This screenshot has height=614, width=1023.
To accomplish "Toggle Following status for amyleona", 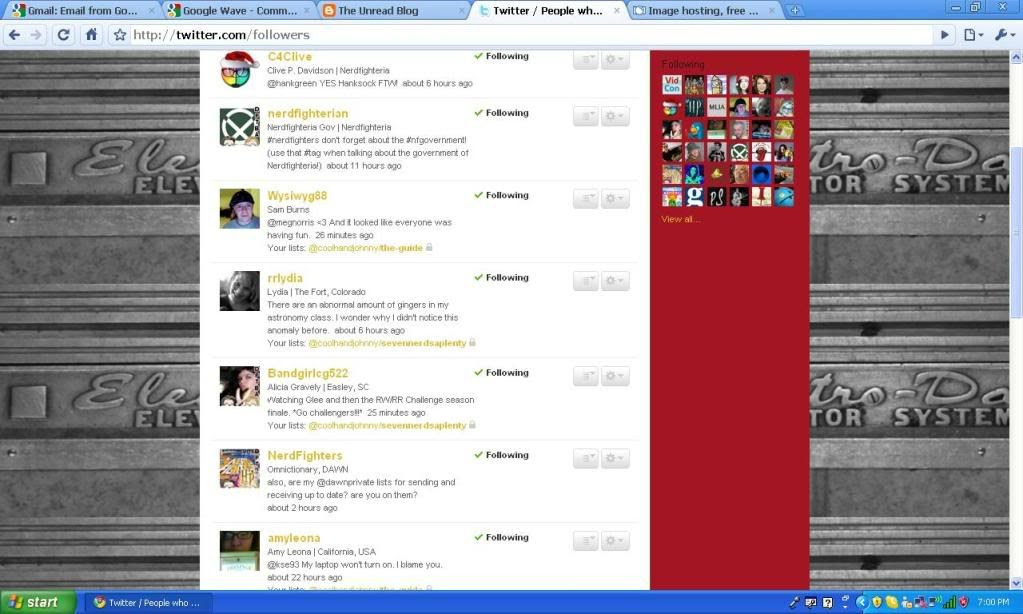I will tap(501, 537).
